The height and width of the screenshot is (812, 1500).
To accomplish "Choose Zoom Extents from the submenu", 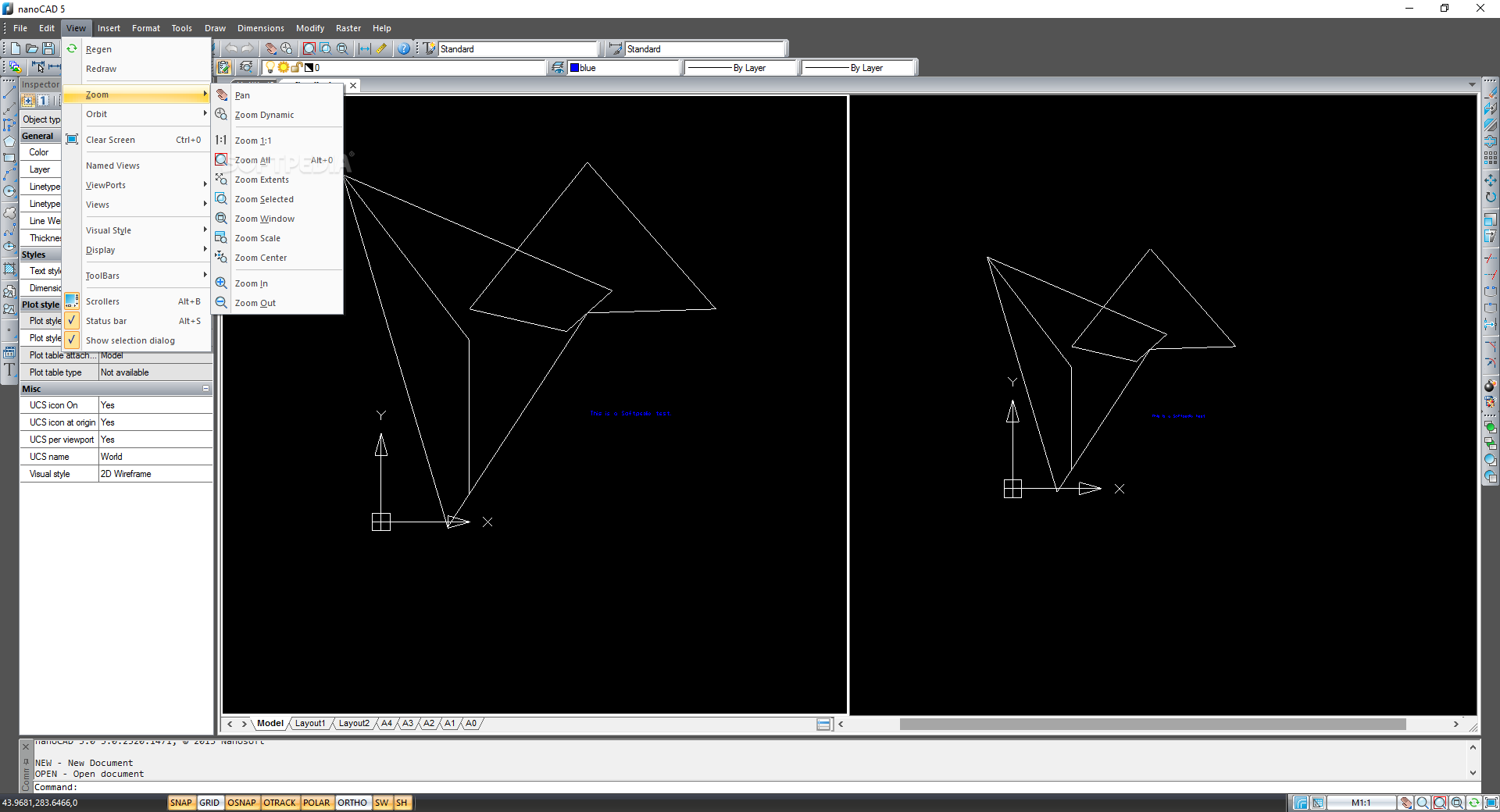I will point(277,180).
